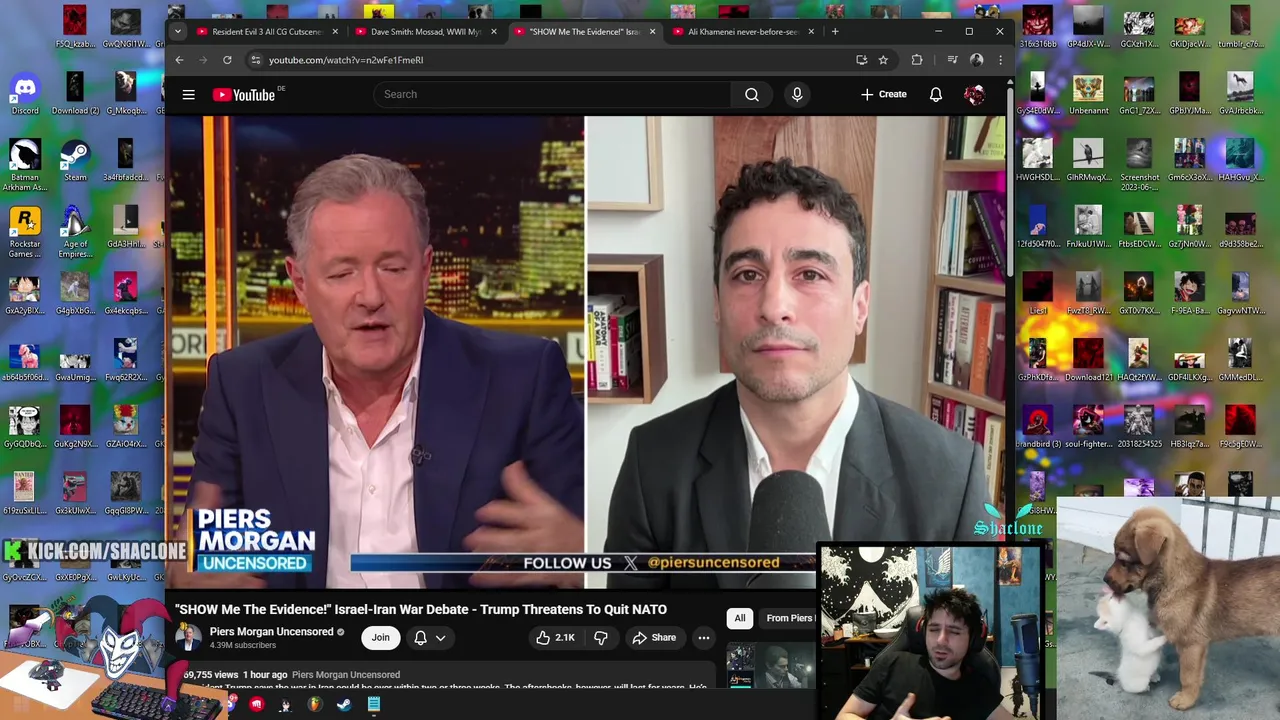Screen dimensions: 1280x720
Task: Focus the YouTube search field
Action: pyautogui.click(x=553, y=95)
